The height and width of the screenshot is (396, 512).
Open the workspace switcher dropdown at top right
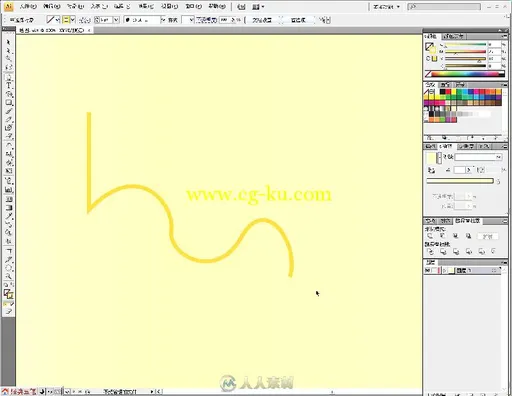[386, 6]
